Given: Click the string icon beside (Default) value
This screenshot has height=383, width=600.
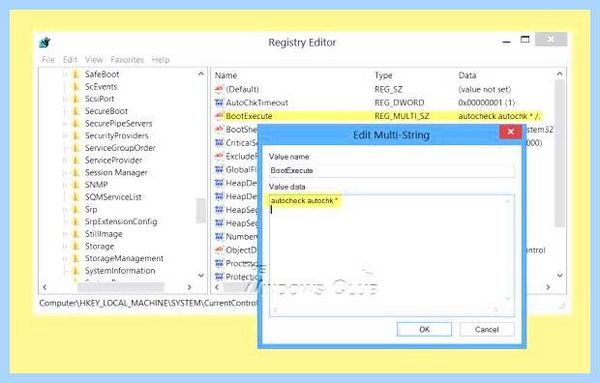Looking at the screenshot, I should point(219,89).
